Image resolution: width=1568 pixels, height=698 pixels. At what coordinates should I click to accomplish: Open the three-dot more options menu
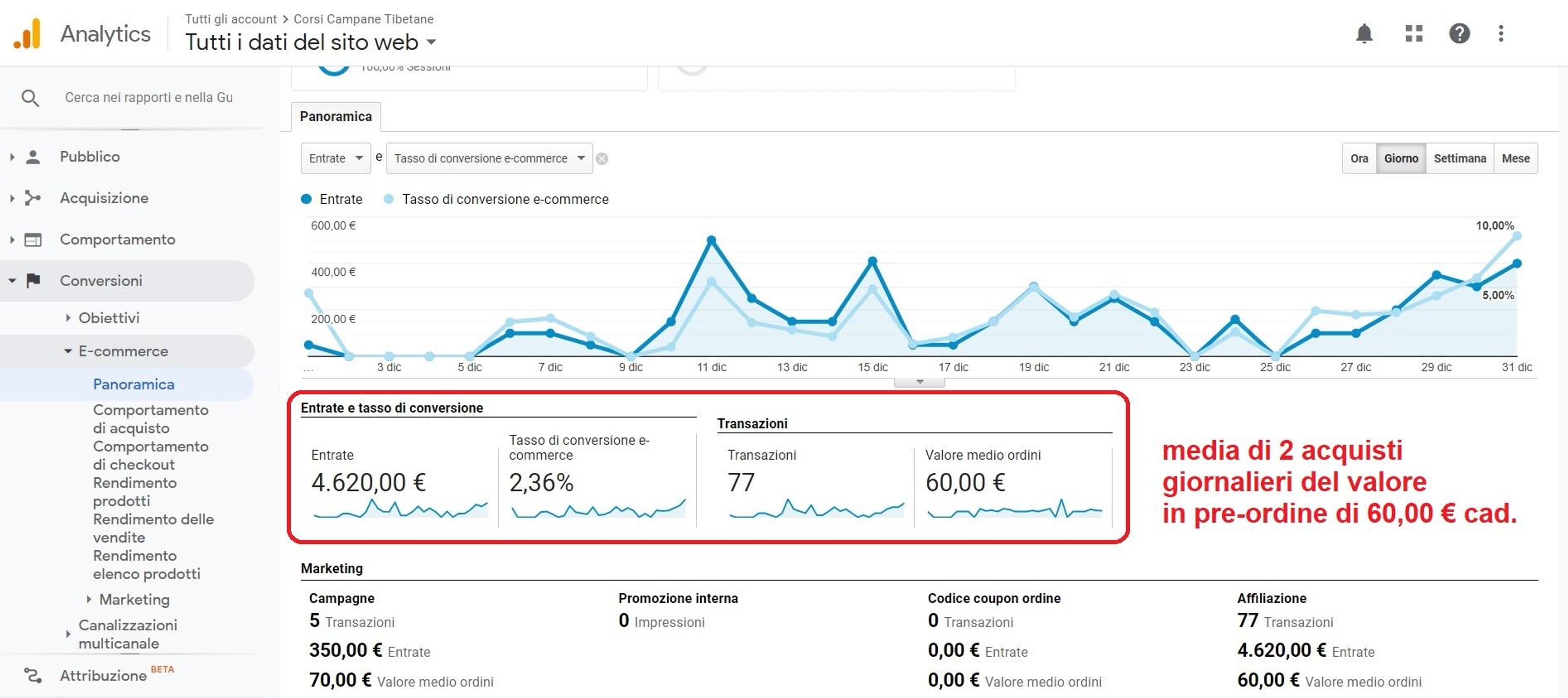click(x=1501, y=33)
